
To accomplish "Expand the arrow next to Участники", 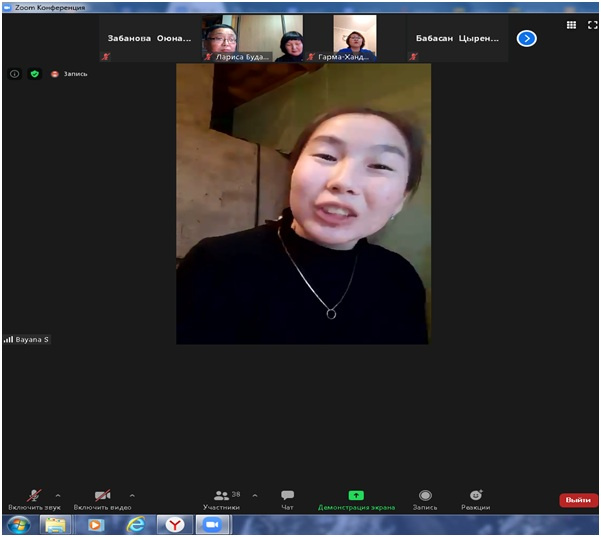I will (x=254, y=495).
